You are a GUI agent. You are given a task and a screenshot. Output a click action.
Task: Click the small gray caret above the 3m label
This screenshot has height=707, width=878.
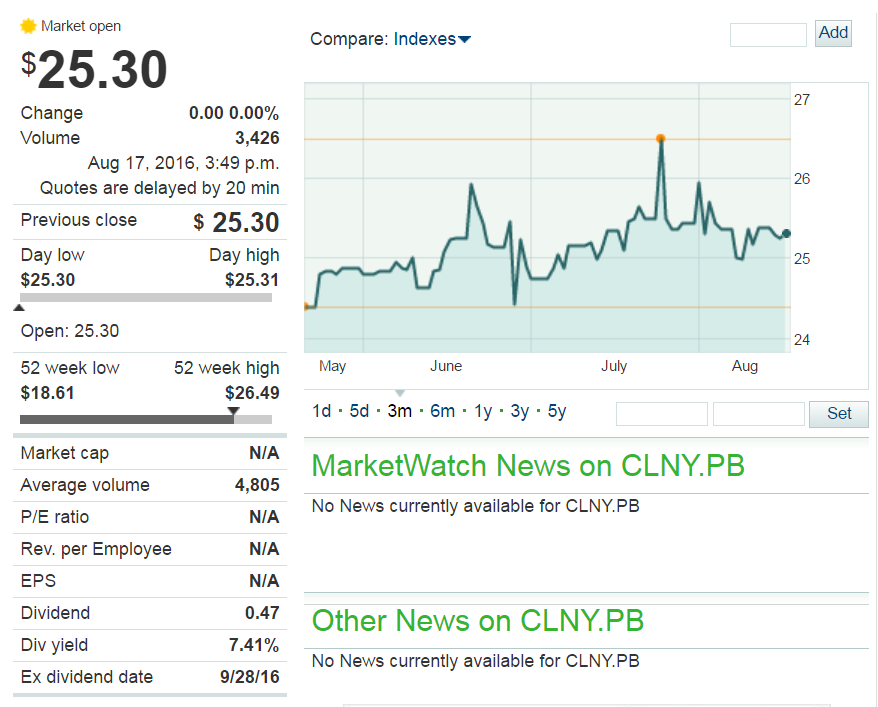click(x=400, y=393)
